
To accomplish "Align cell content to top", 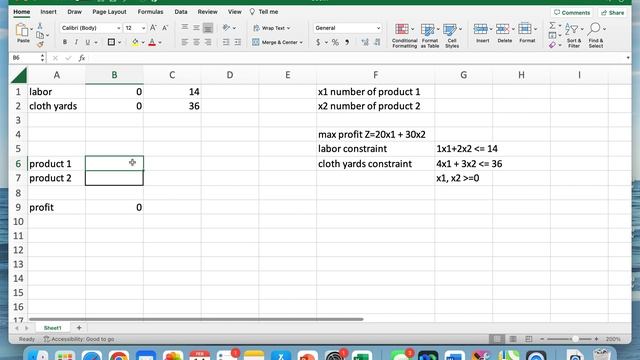I will [185, 27].
